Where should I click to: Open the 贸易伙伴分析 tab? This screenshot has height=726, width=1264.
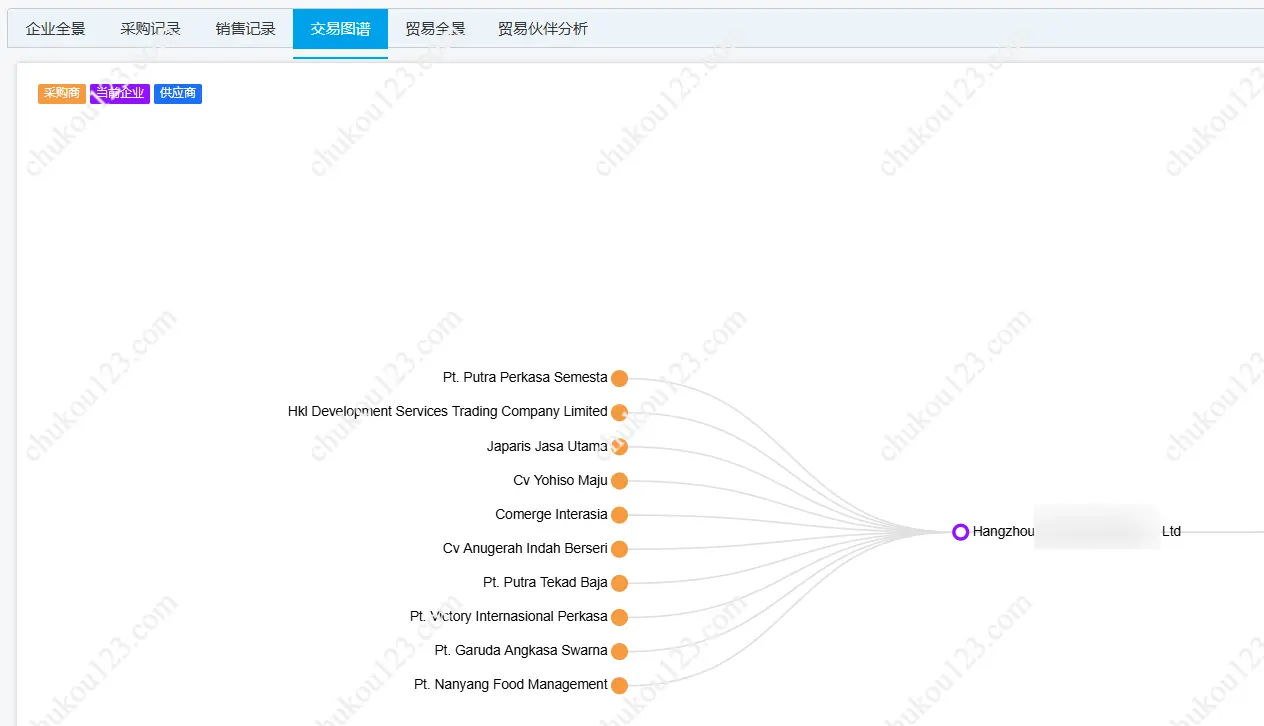[543, 29]
